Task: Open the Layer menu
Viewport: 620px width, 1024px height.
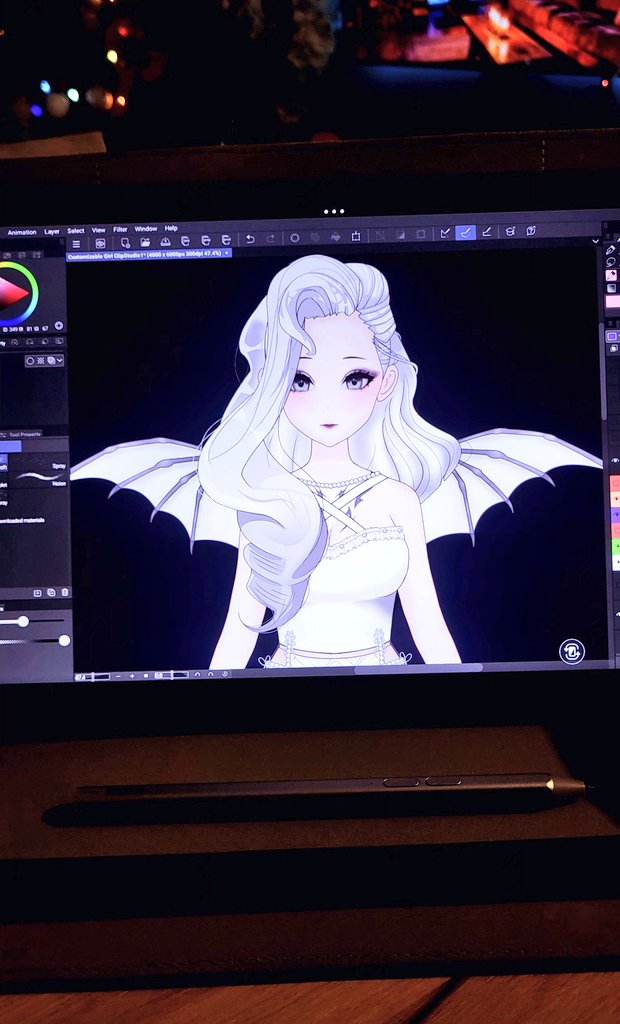Action: [52, 231]
